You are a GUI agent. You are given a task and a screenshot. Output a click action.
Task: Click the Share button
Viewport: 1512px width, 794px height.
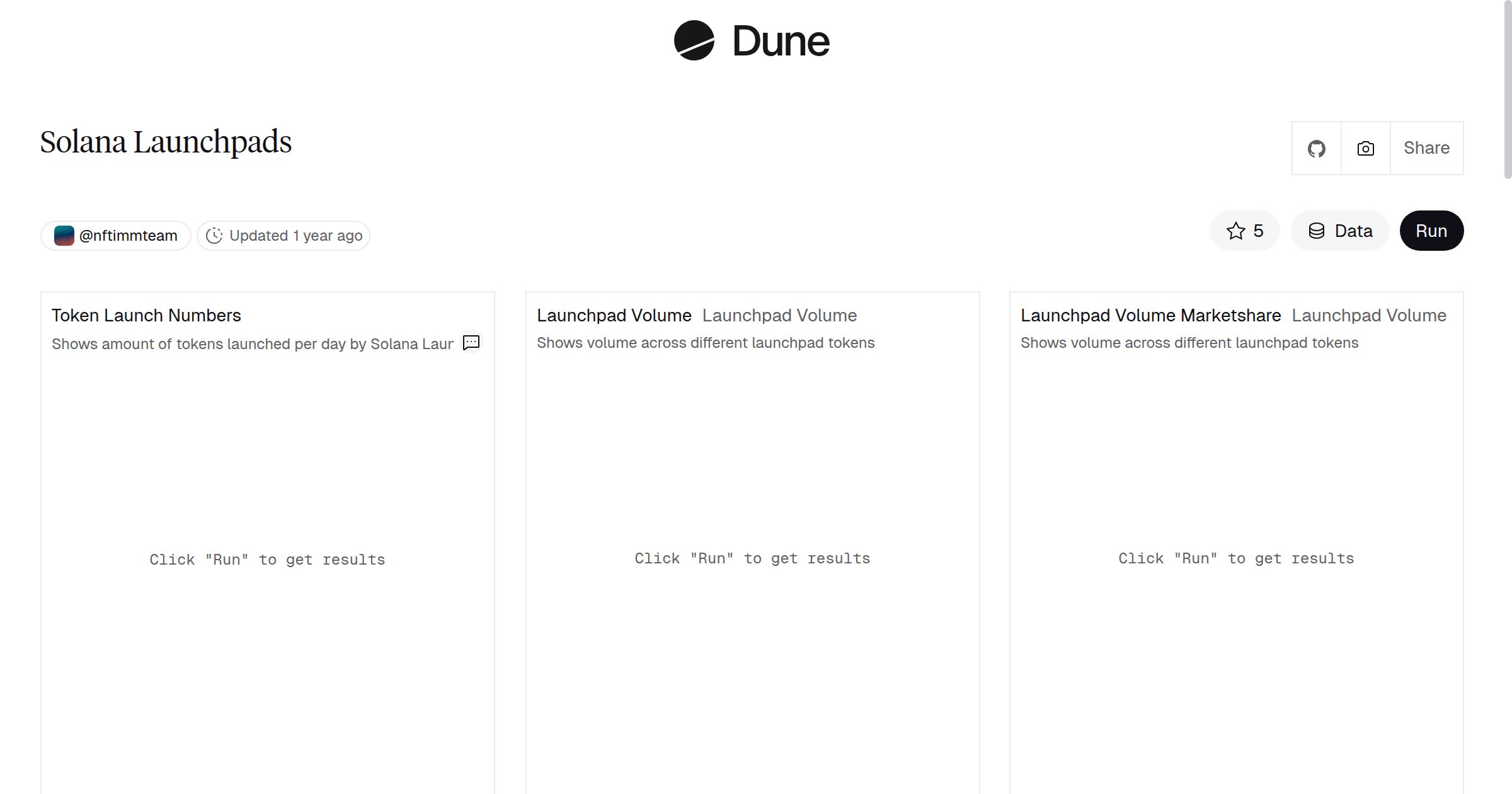coord(1426,147)
